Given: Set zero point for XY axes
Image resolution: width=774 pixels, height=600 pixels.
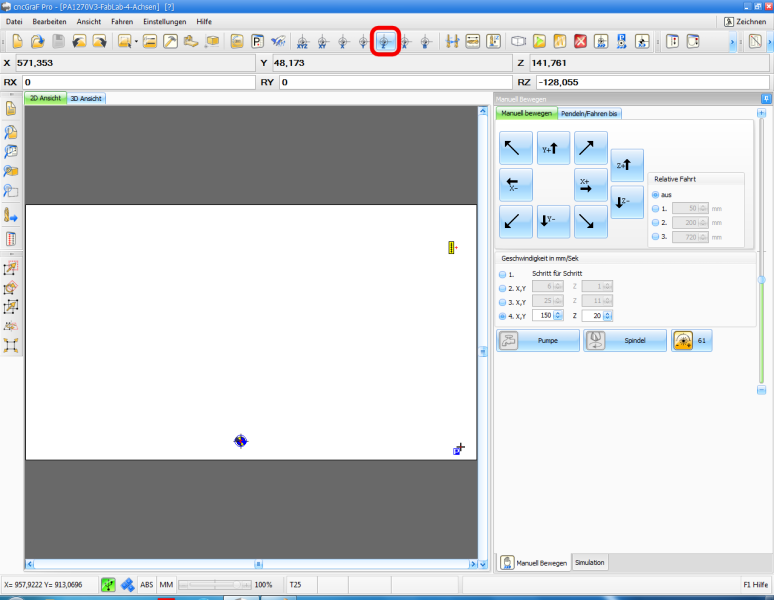Looking at the screenshot, I should coord(323,42).
